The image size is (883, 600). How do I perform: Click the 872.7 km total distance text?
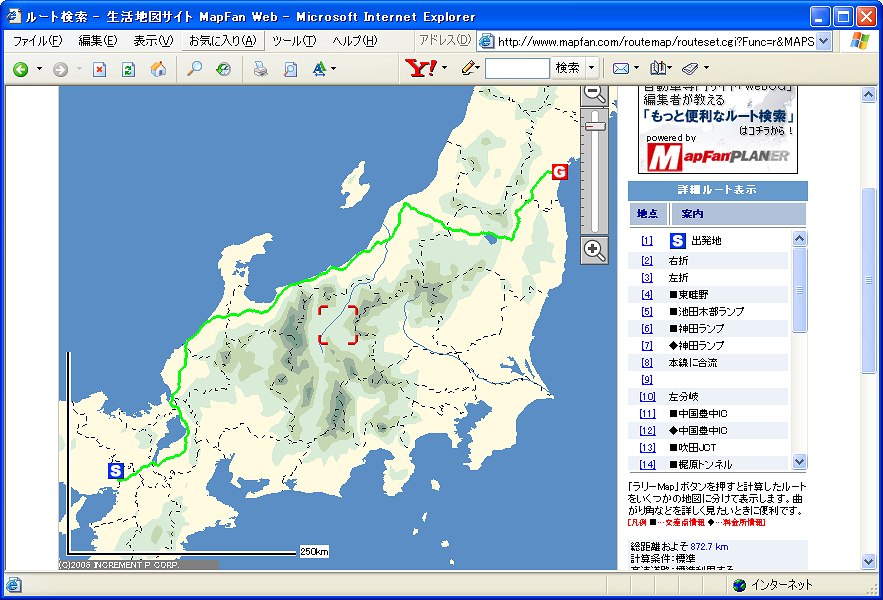pyautogui.click(x=709, y=547)
